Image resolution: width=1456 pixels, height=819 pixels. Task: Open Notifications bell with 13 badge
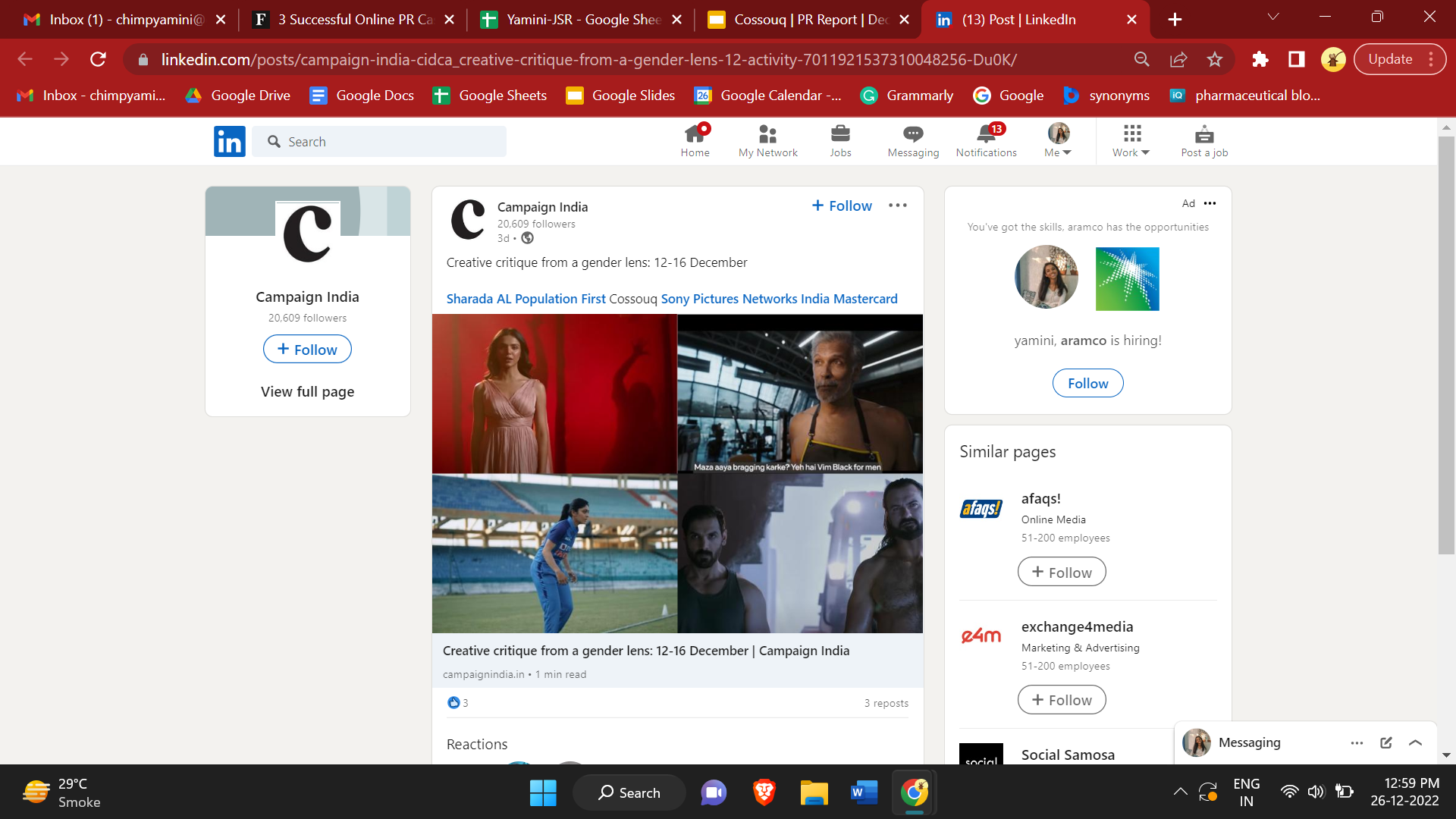tap(986, 140)
